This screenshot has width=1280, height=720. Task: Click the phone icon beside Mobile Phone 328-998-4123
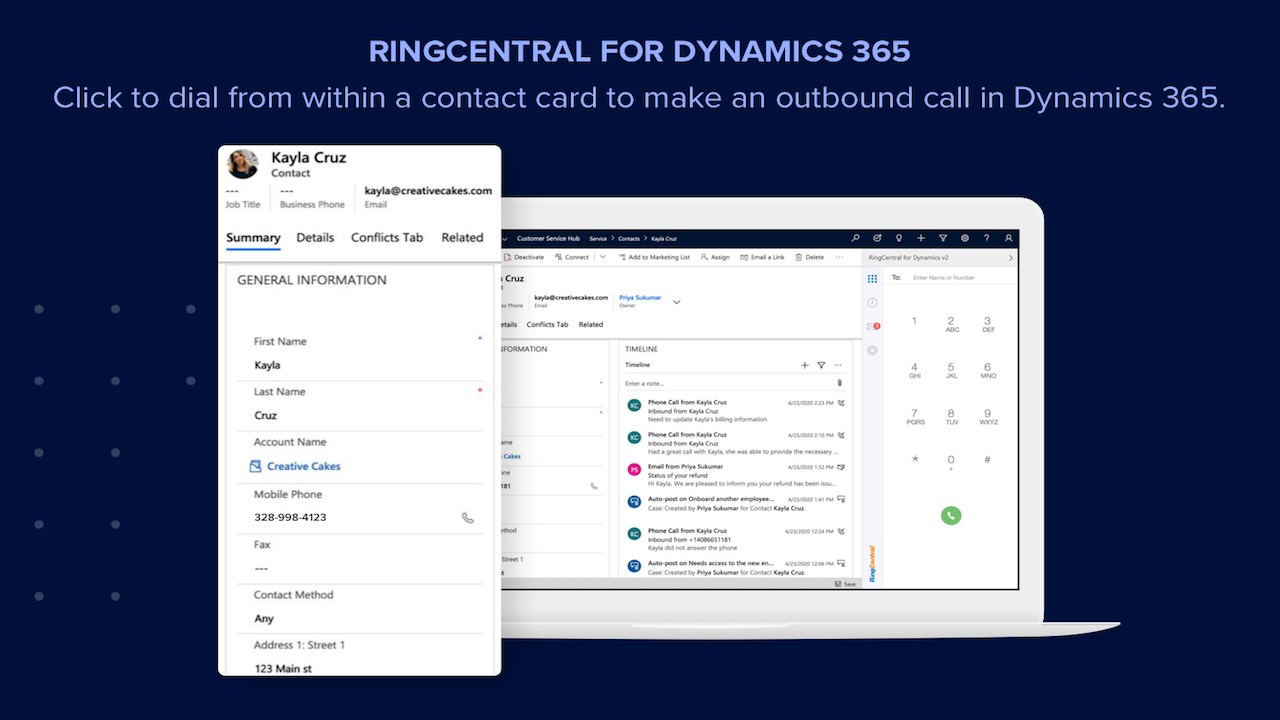coord(467,518)
